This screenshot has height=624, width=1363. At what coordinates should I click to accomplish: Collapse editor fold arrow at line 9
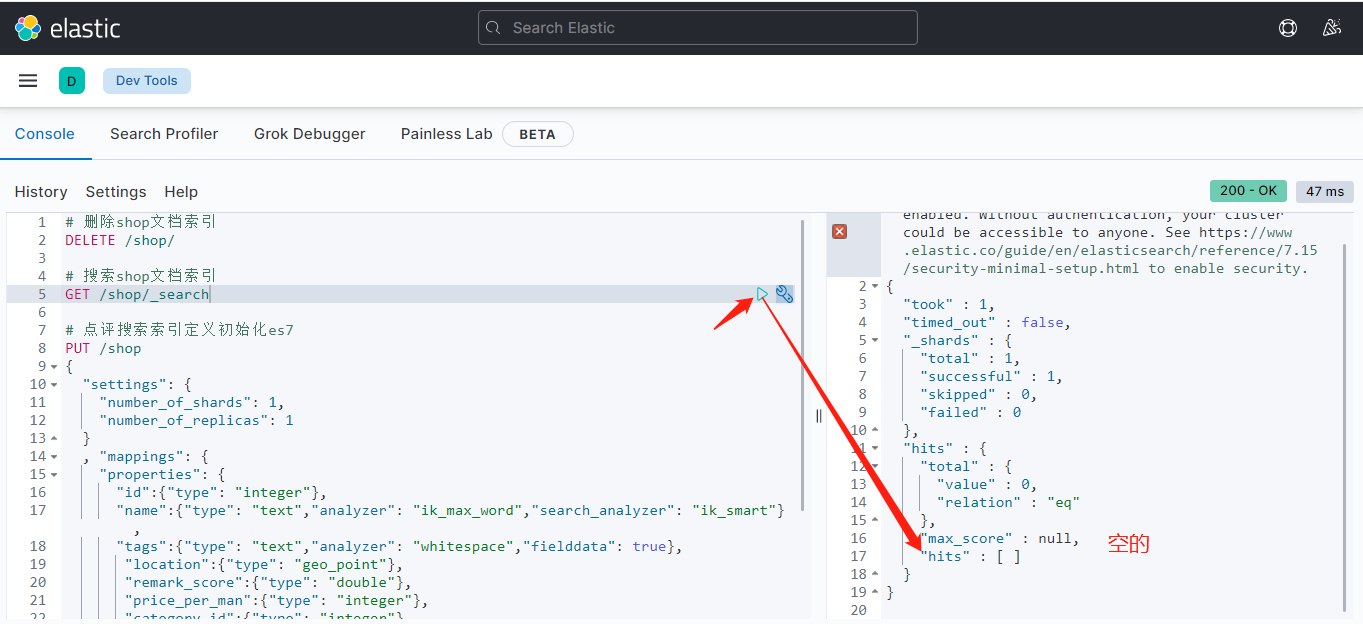(x=54, y=367)
